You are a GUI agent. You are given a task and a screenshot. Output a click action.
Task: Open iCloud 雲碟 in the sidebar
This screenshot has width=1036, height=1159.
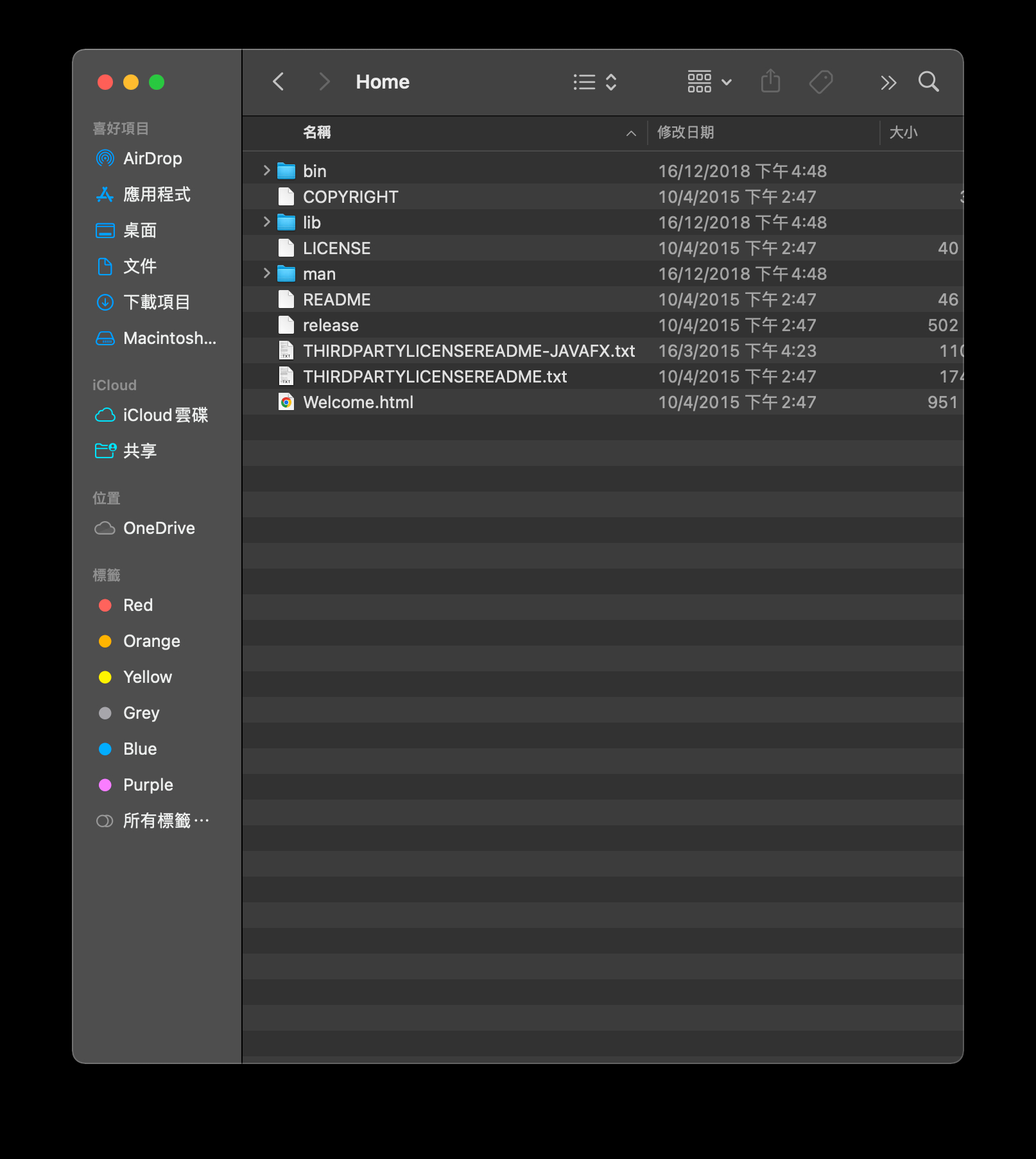tap(165, 415)
